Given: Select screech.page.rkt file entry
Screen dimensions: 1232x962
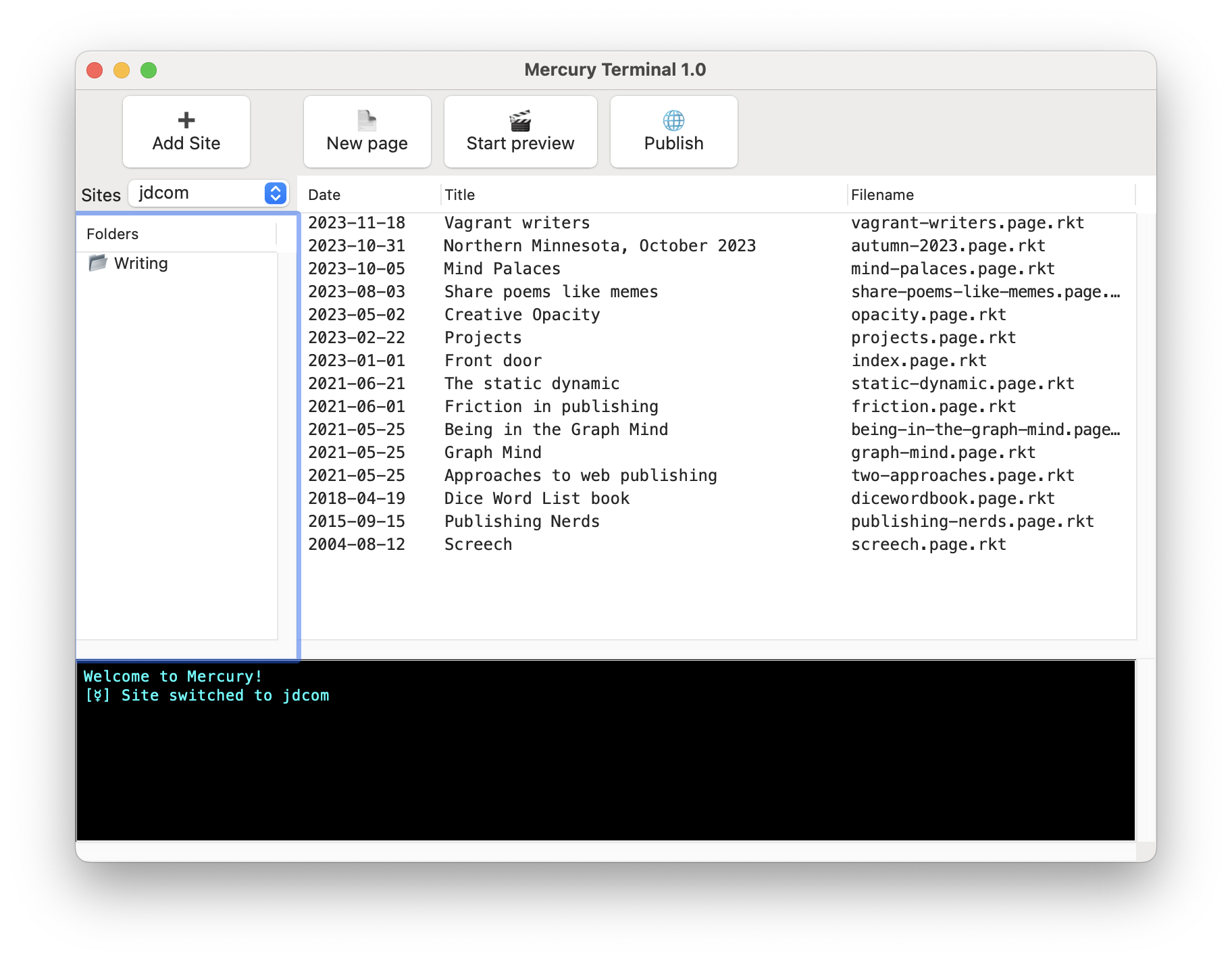Looking at the screenshot, I should [x=928, y=545].
